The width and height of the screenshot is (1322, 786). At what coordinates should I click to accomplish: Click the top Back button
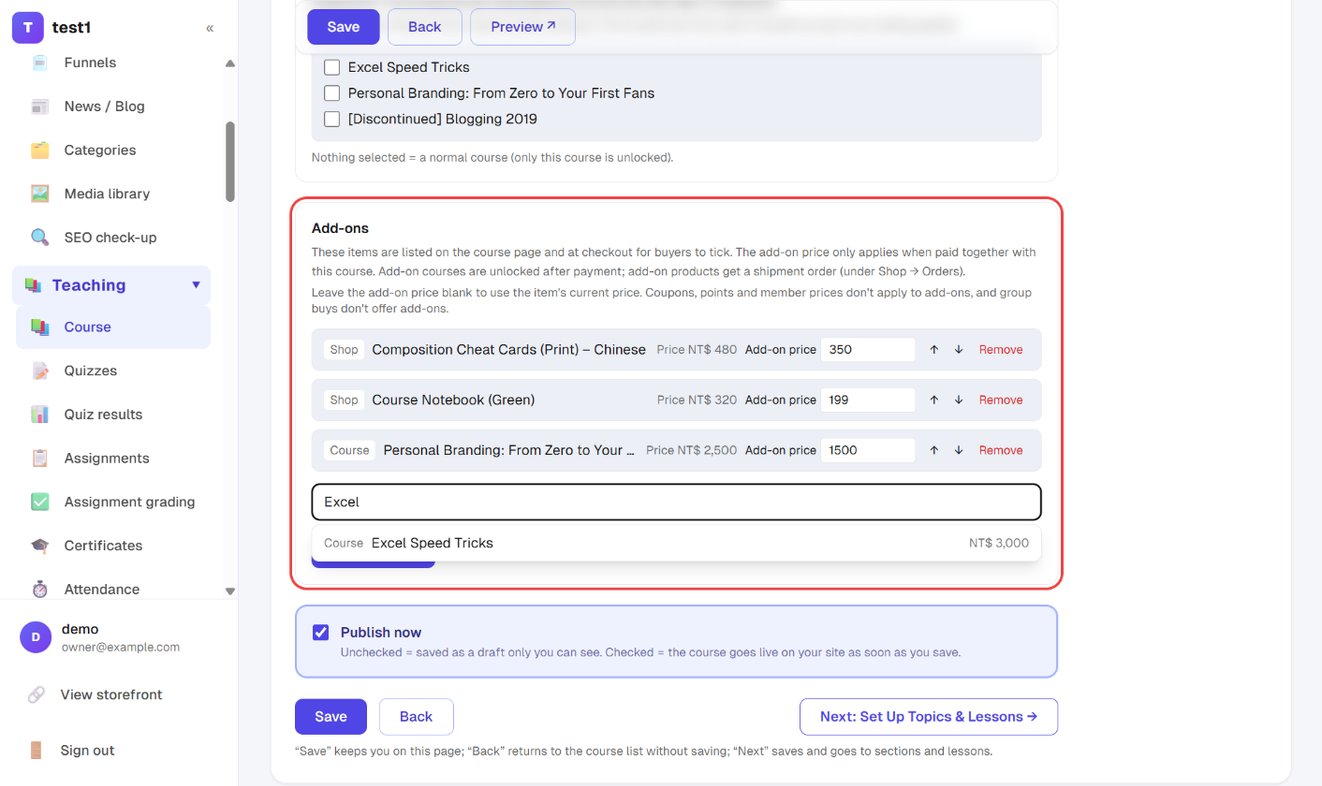coord(425,27)
